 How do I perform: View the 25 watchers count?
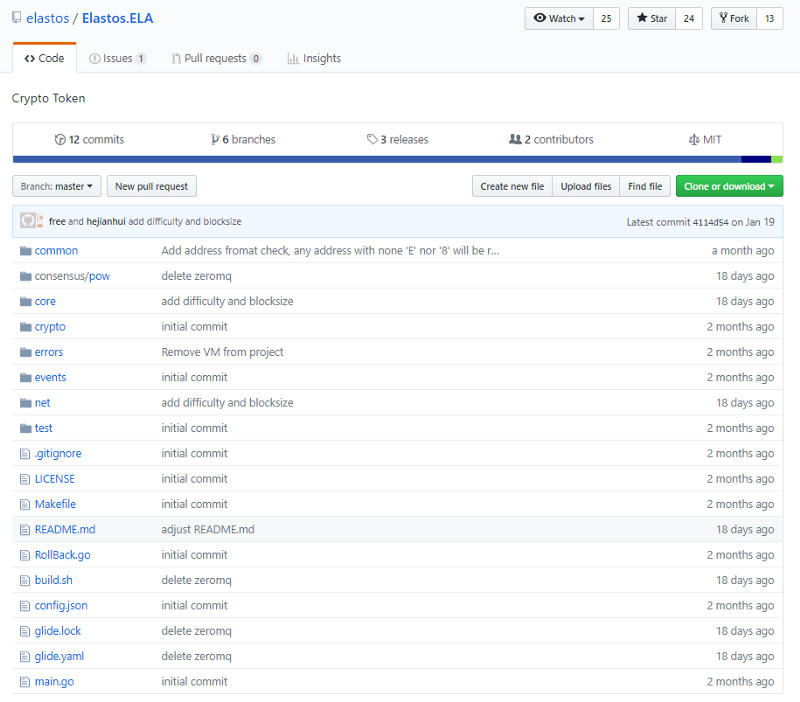[606, 18]
